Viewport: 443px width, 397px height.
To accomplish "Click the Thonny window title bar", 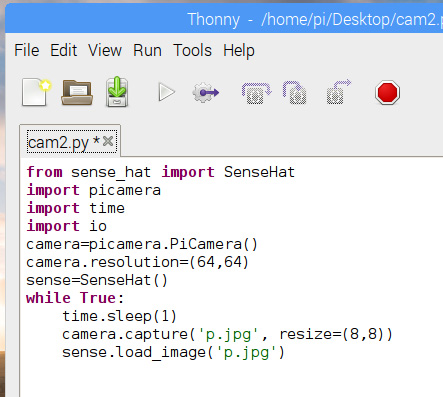I will [x=224, y=19].
